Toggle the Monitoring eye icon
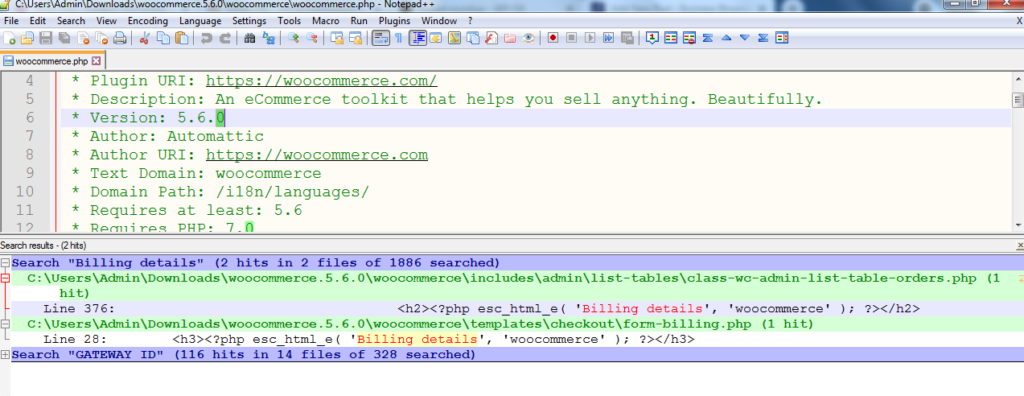Screen dimensions: 1024x396 [528, 38]
